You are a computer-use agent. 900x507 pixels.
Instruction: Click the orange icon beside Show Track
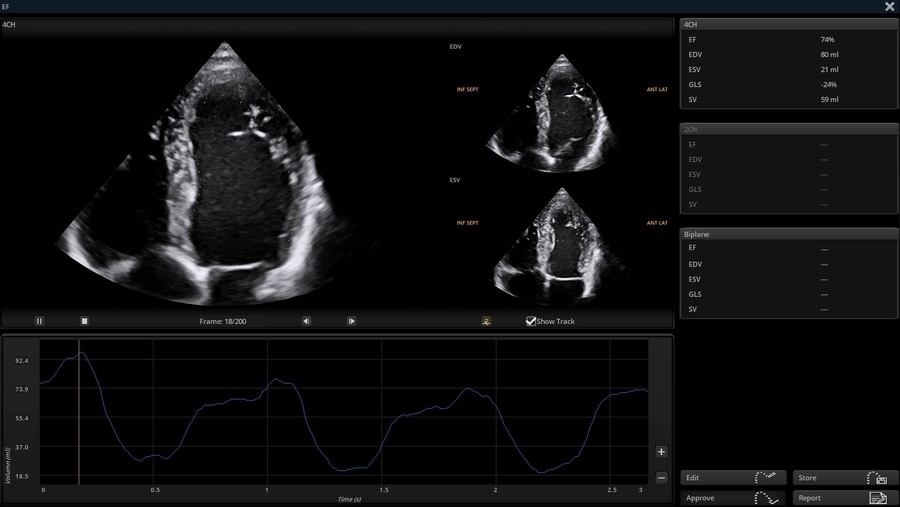[x=486, y=321]
